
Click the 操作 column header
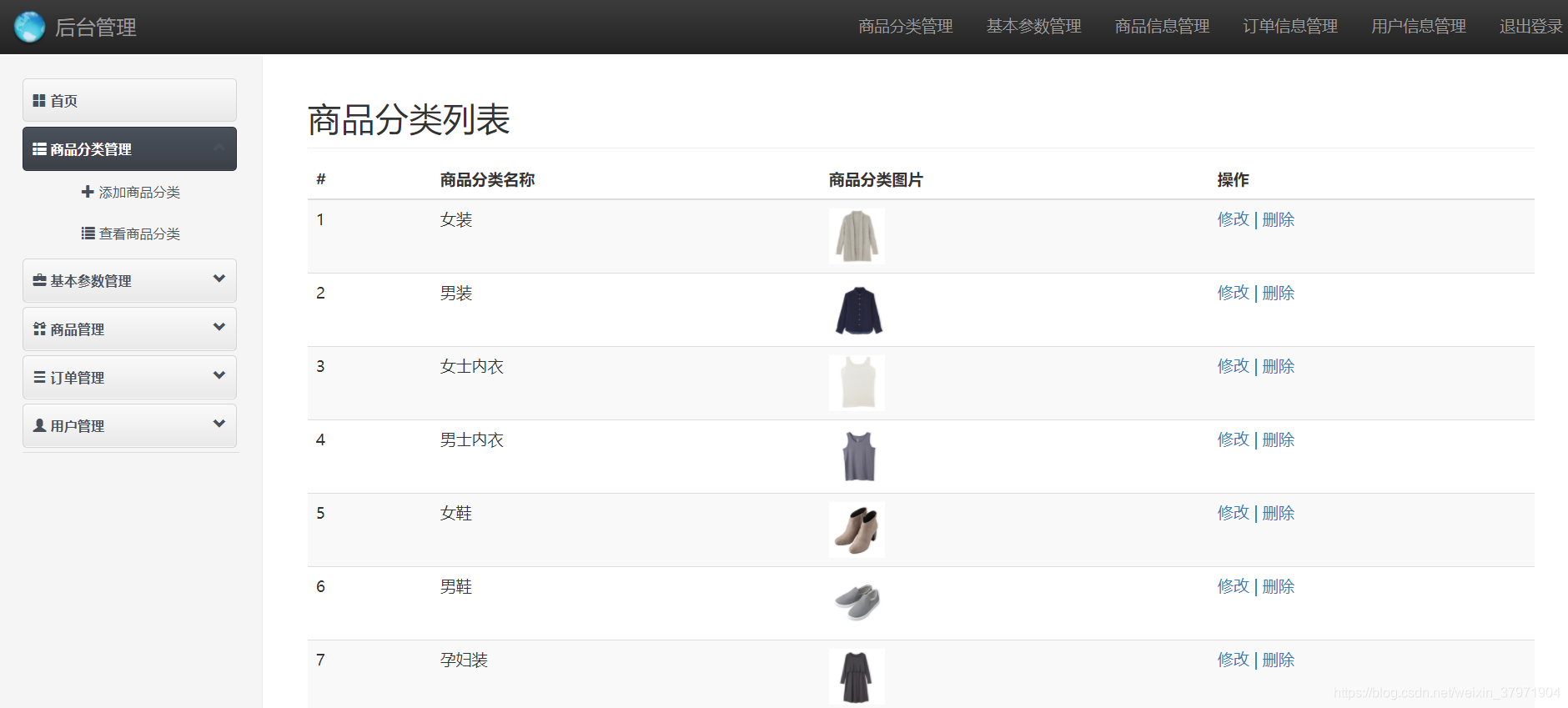coord(1234,179)
